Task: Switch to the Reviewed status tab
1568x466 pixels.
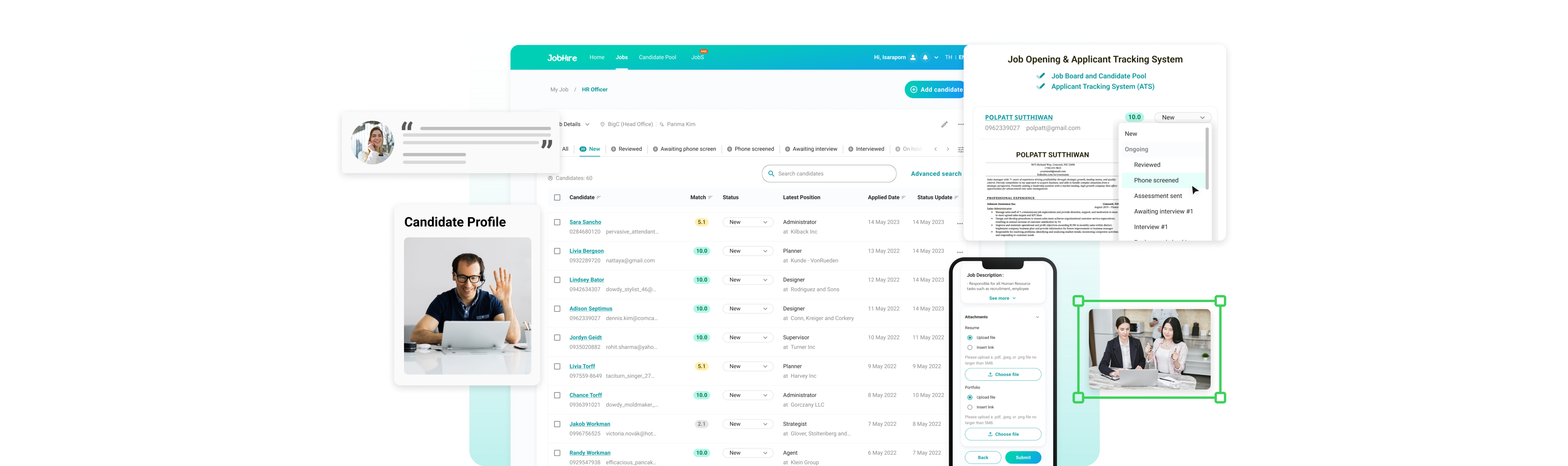Action: (x=626, y=149)
